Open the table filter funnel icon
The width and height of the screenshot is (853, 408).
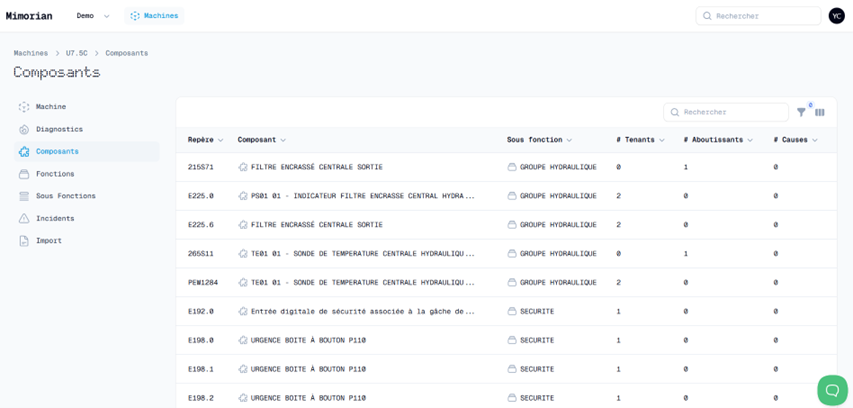click(x=801, y=112)
